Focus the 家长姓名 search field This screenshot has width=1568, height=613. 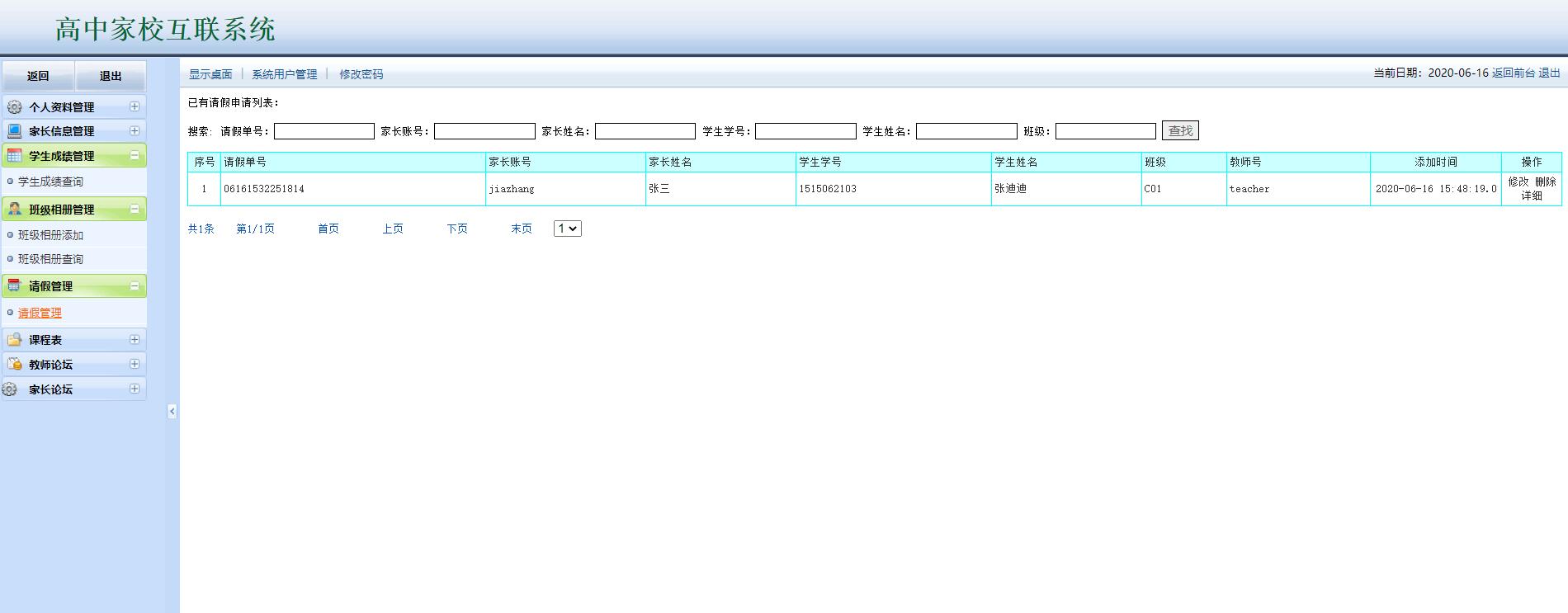(x=645, y=131)
